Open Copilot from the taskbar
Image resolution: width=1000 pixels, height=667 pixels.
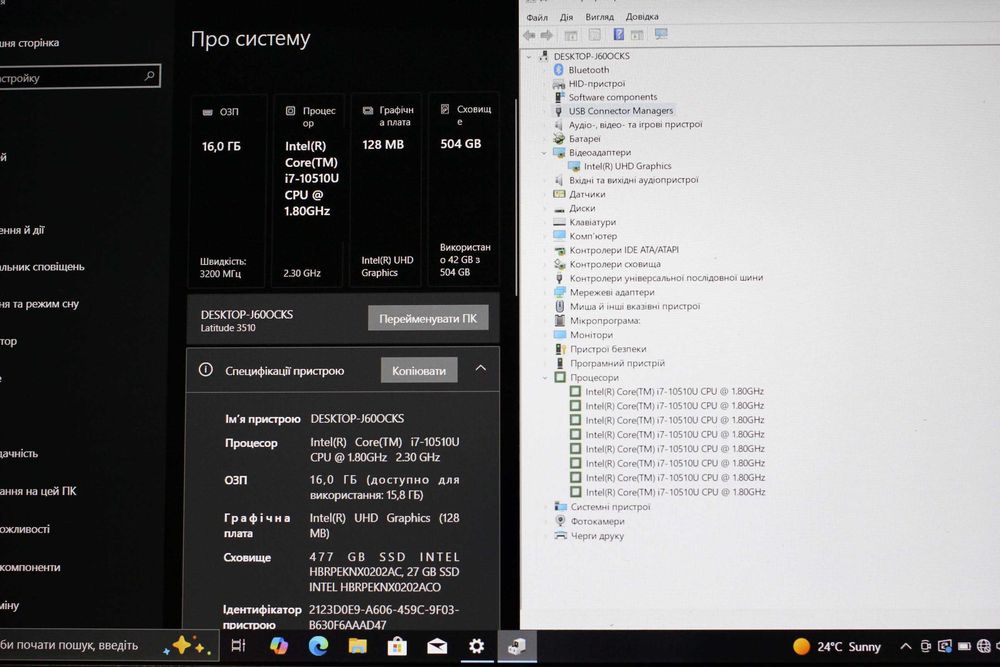[279, 645]
